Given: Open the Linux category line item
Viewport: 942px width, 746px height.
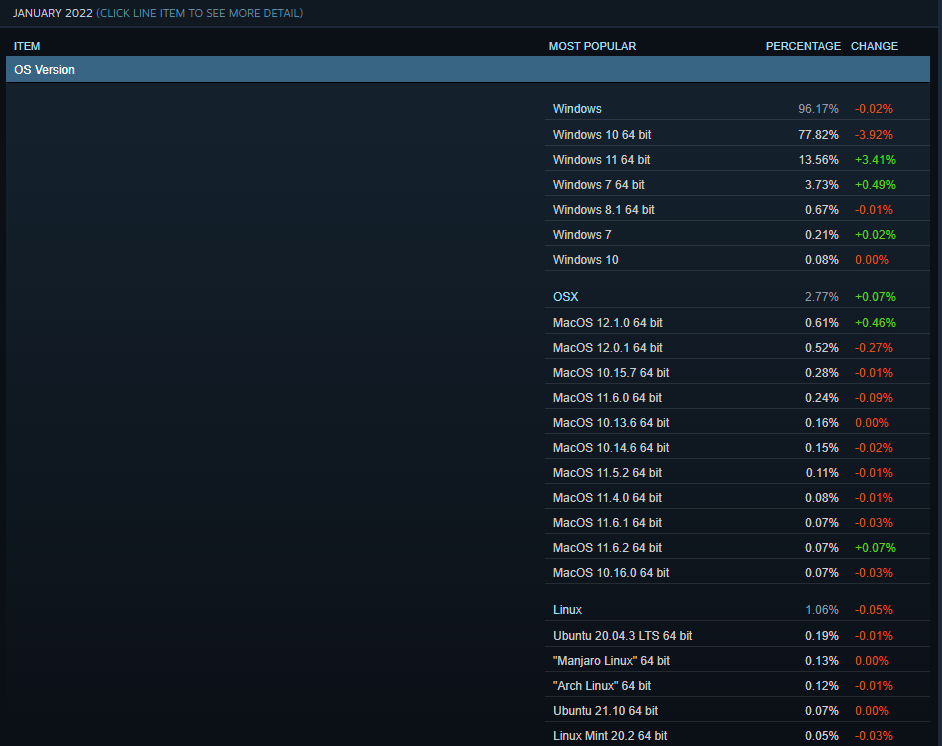Looking at the screenshot, I should tap(737, 610).
